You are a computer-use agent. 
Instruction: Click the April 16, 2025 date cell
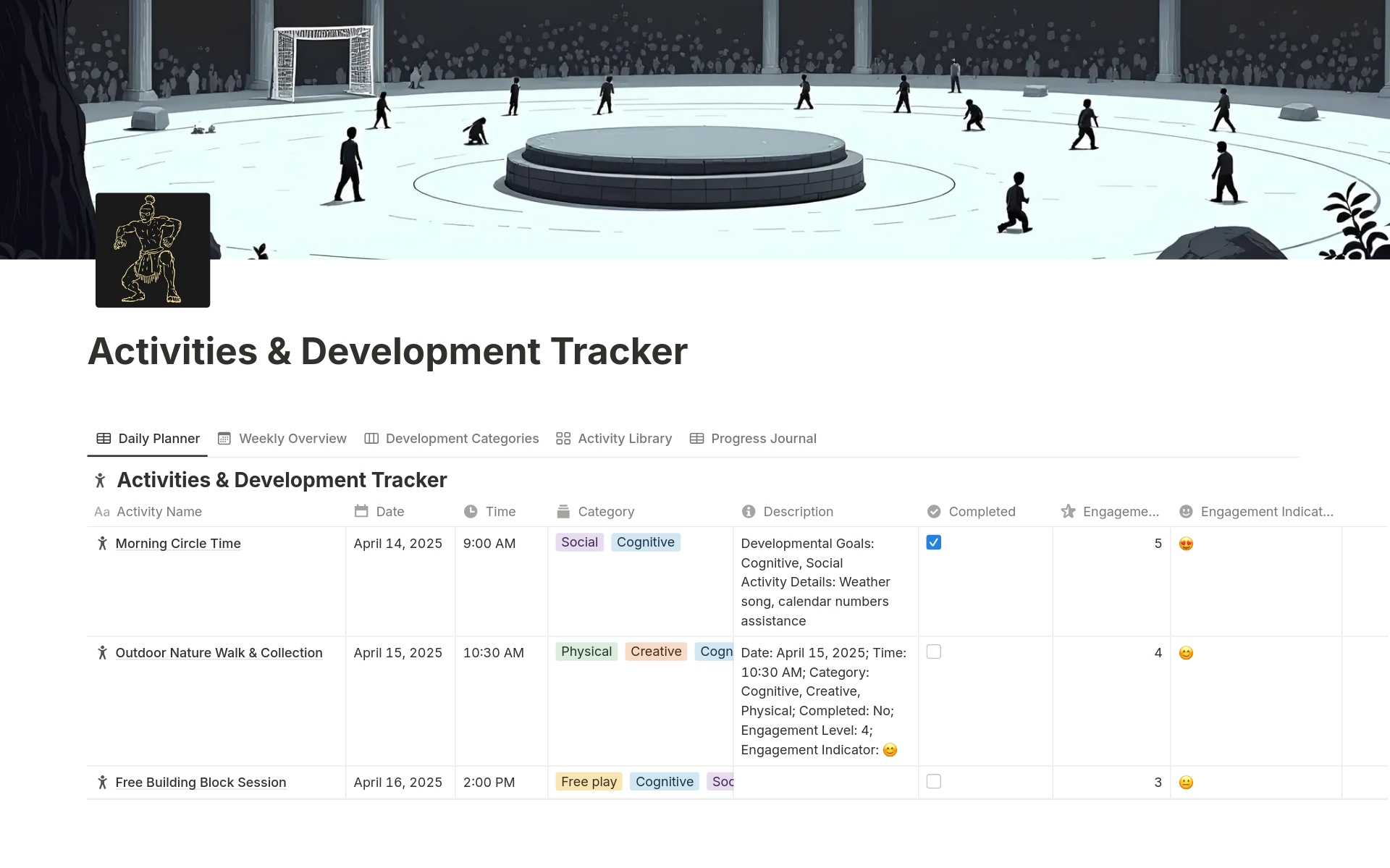point(400,783)
